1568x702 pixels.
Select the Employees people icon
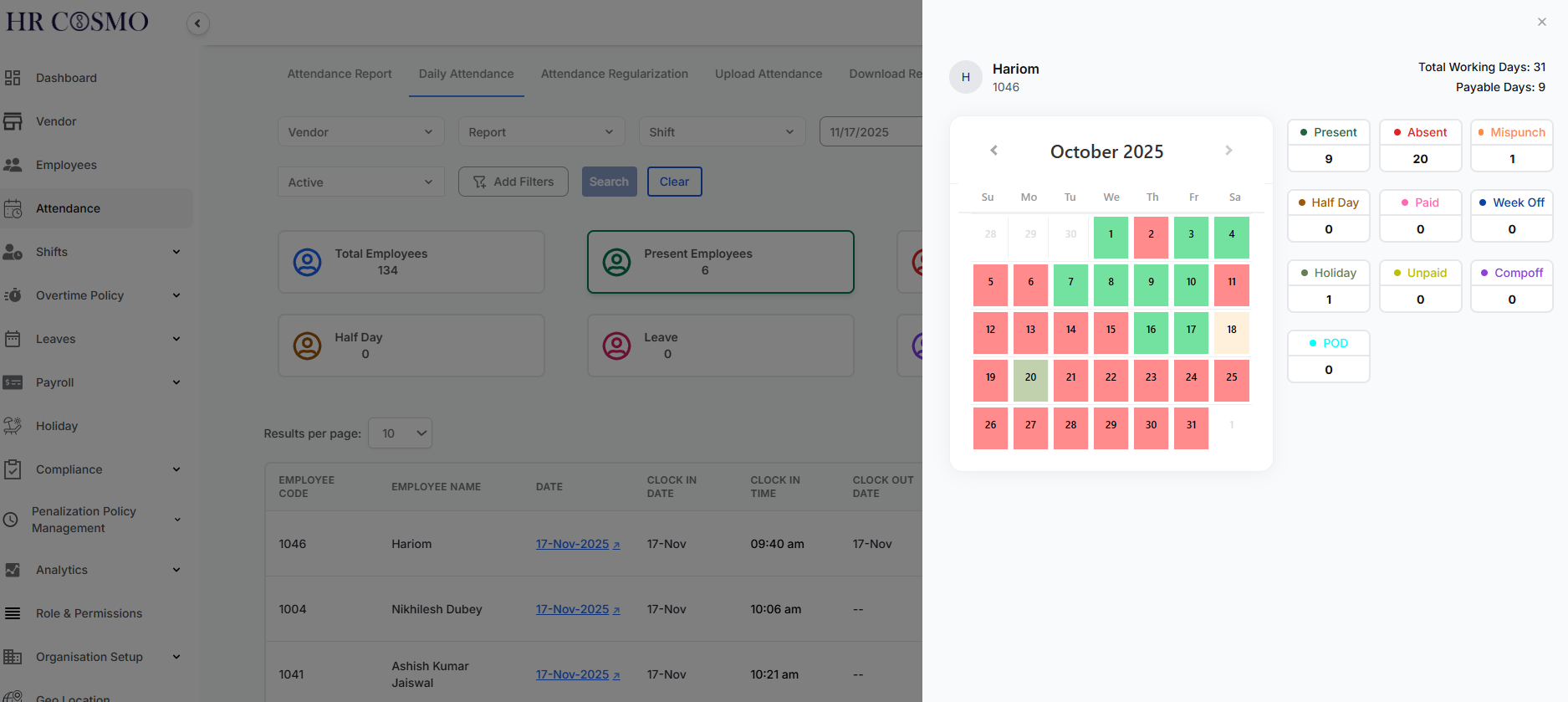[x=13, y=165]
